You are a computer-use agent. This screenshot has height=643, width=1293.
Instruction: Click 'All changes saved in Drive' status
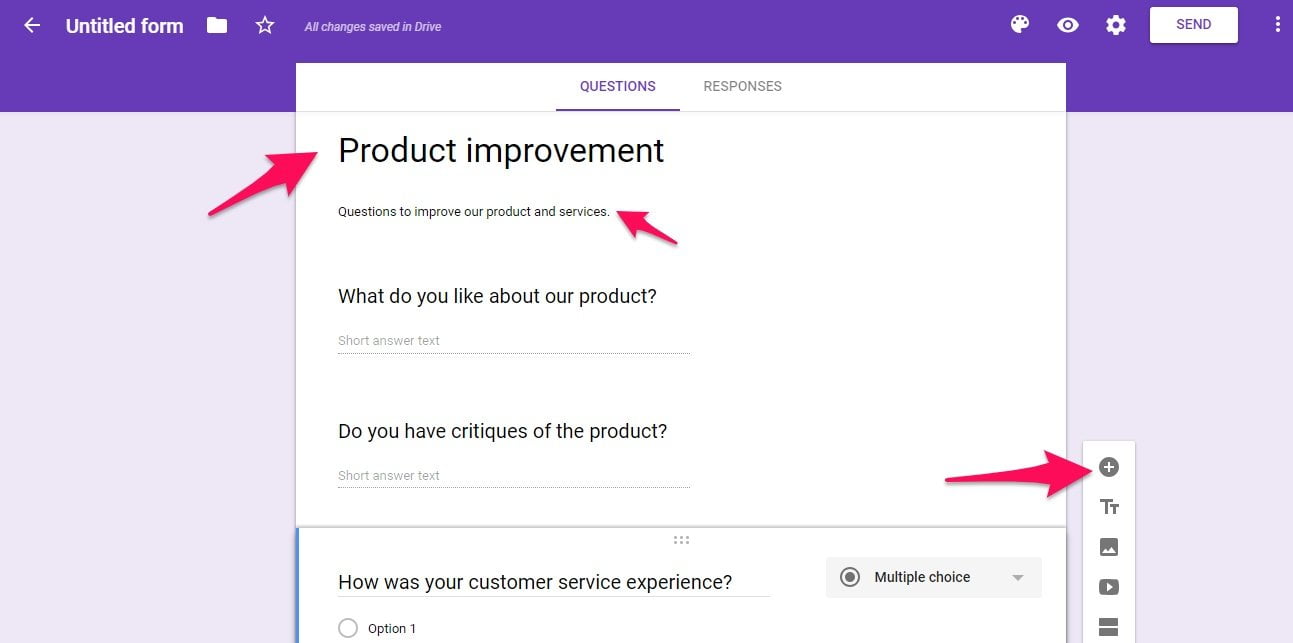(x=373, y=27)
